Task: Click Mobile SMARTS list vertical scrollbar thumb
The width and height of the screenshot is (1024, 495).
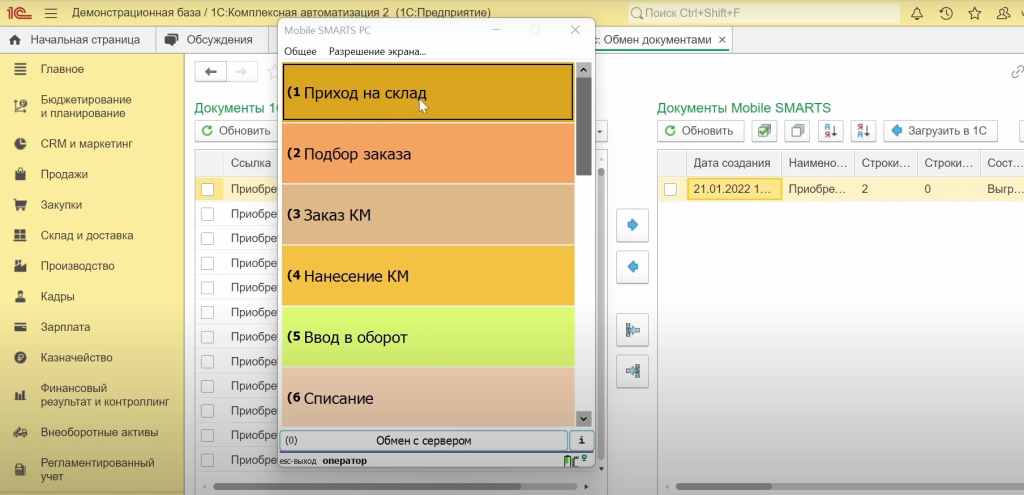Action: click(x=584, y=126)
